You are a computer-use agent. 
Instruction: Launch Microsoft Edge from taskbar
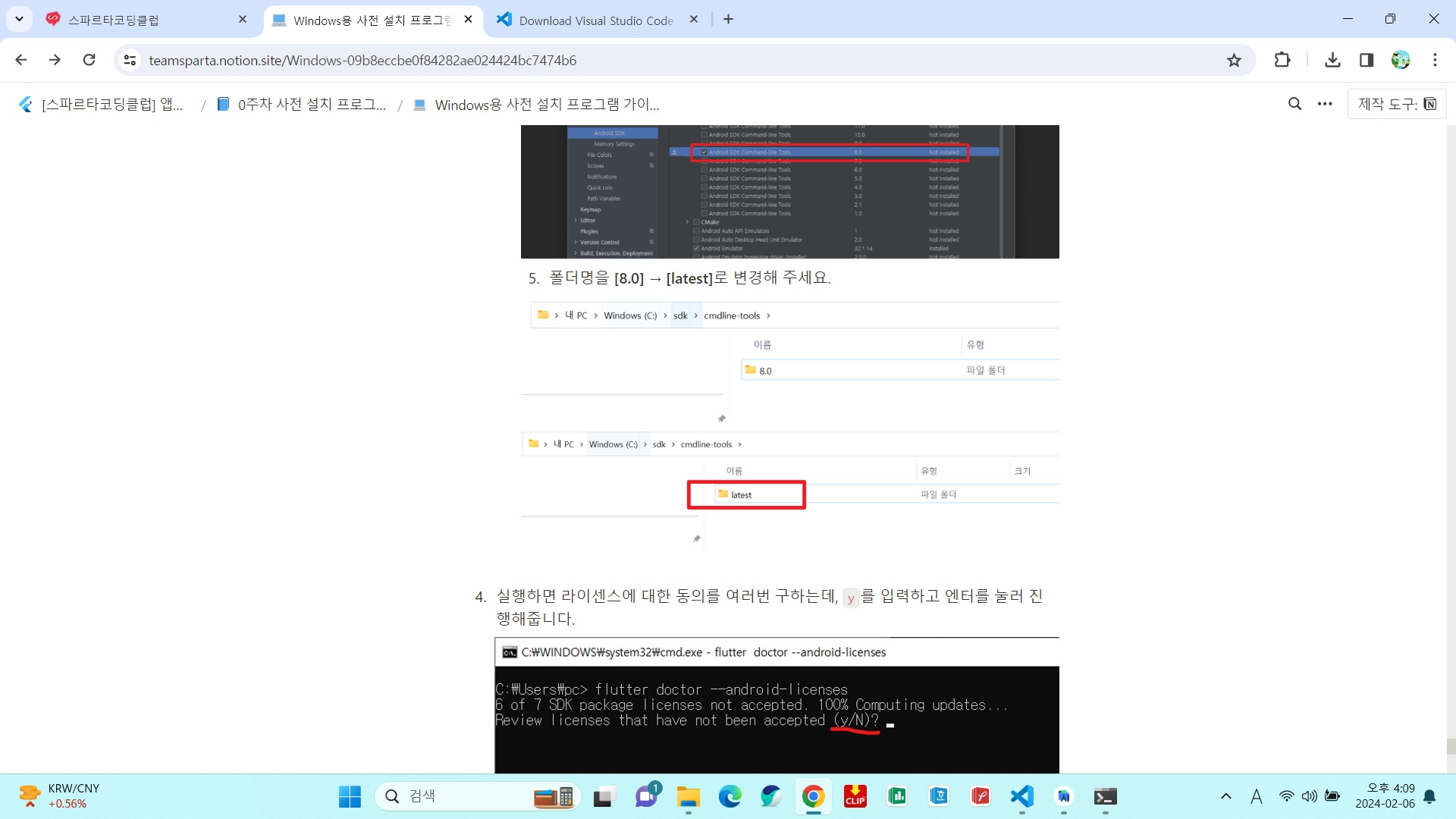pyautogui.click(x=730, y=796)
